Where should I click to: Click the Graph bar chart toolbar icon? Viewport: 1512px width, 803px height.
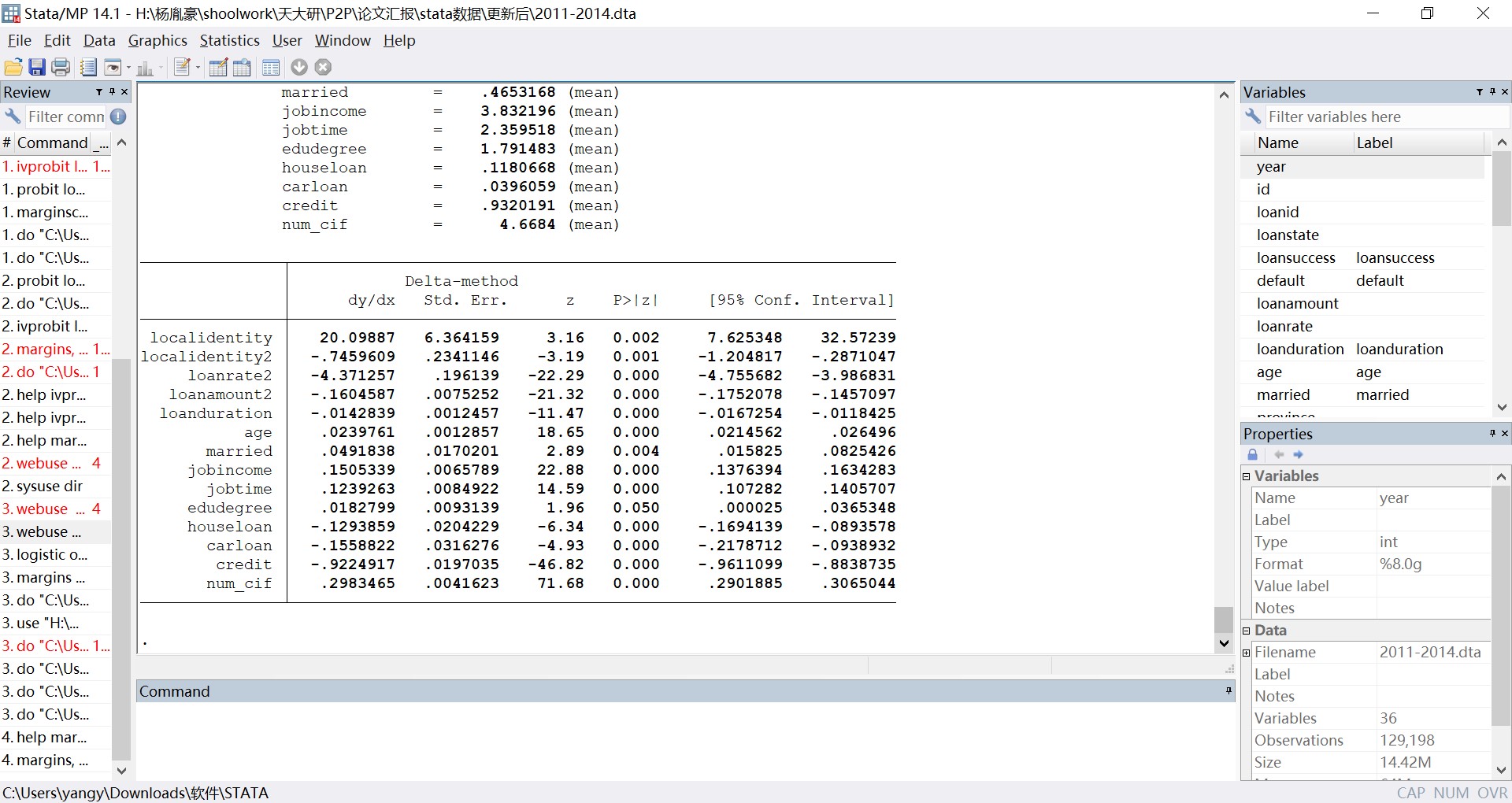tap(145, 68)
